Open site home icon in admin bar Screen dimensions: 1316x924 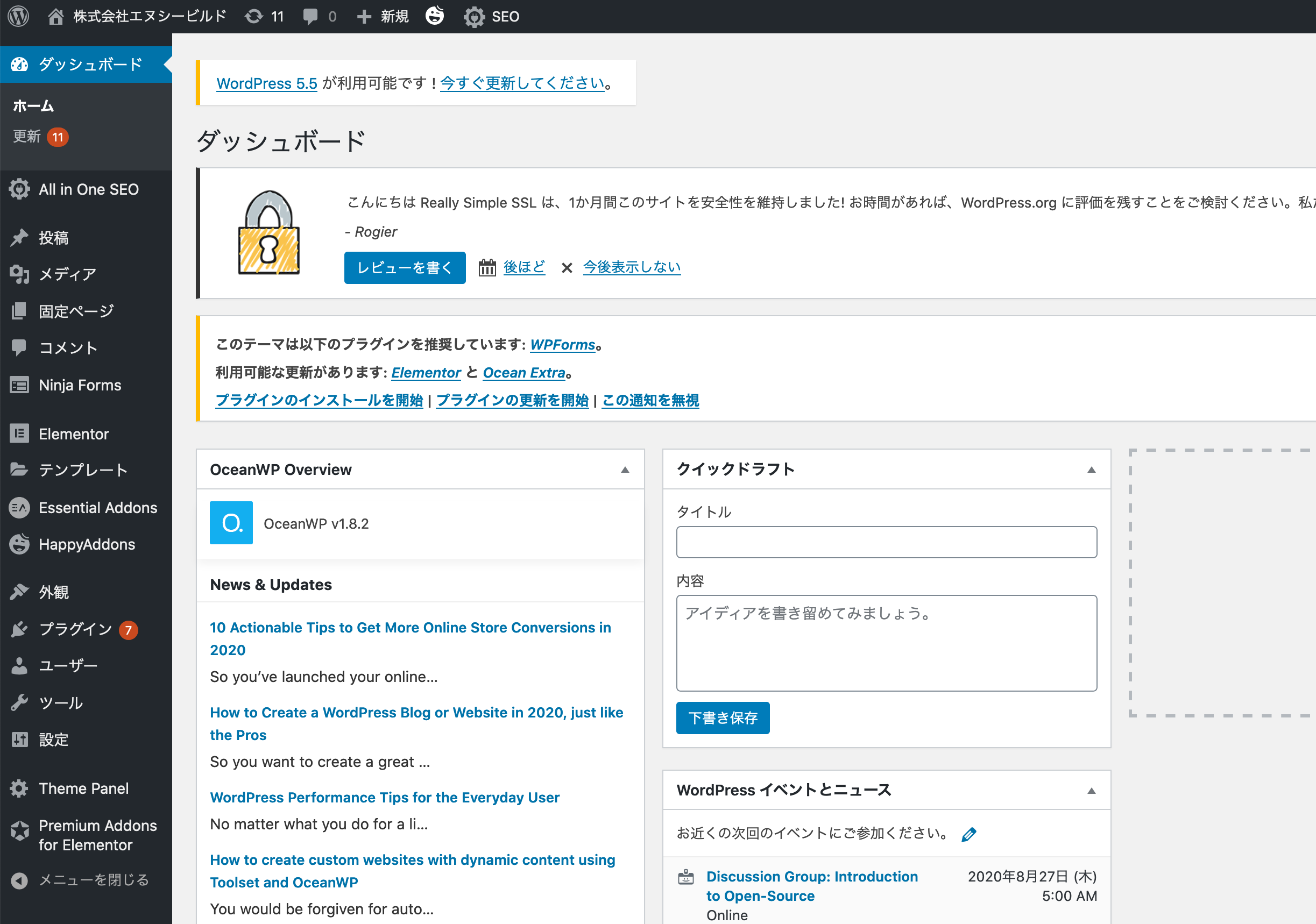pos(55,17)
